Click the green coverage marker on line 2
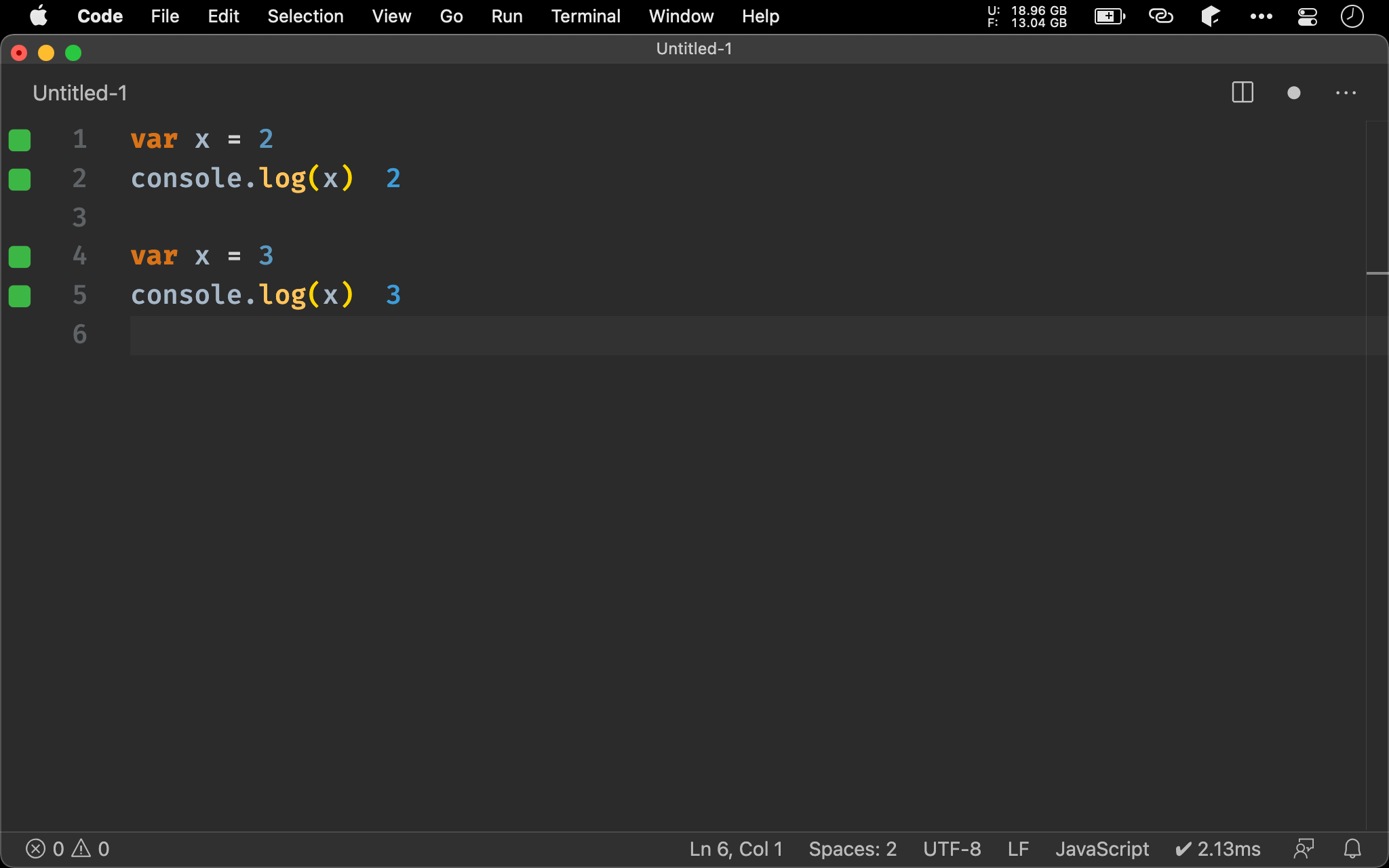This screenshot has width=1389, height=868. coord(20,179)
